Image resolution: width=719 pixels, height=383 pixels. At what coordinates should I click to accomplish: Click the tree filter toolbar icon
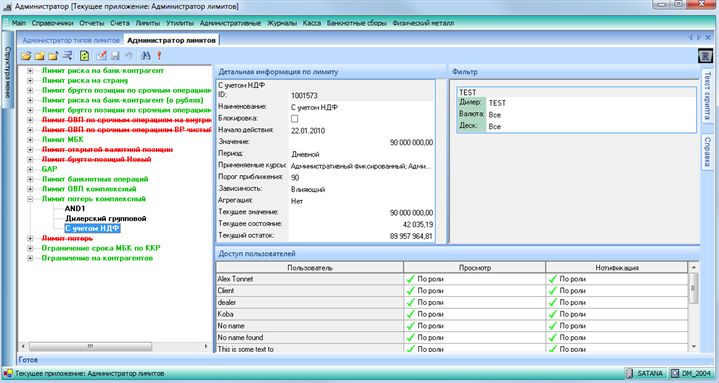click(x=67, y=56)
